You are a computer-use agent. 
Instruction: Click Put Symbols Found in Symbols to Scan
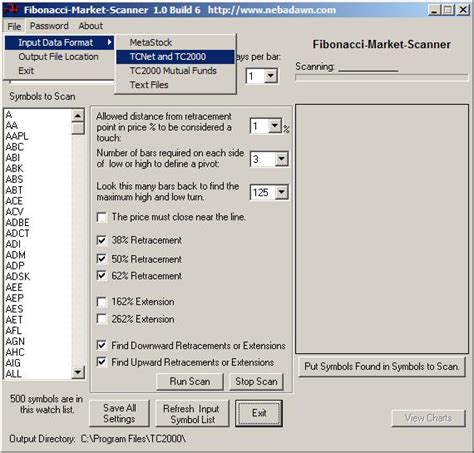(x=382, y=367)
